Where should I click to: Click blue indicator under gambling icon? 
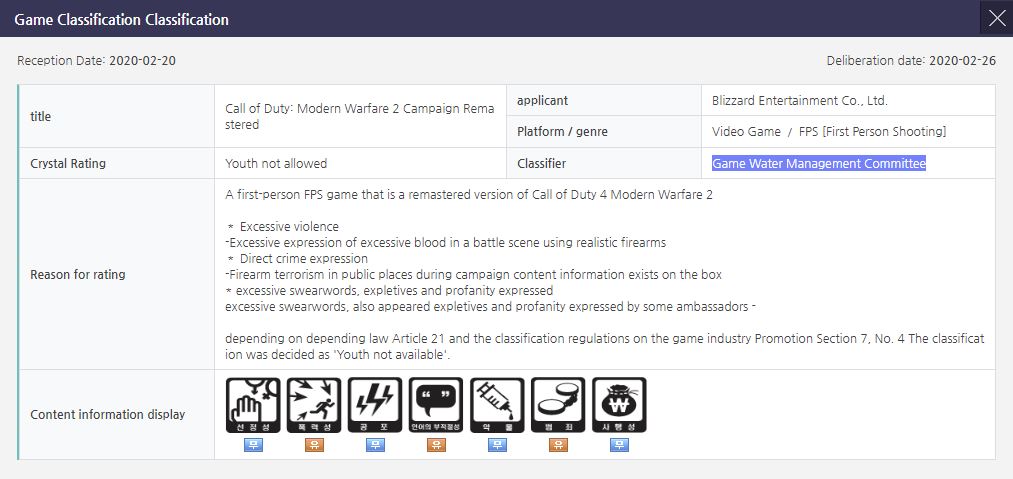[x=619, y=445]
